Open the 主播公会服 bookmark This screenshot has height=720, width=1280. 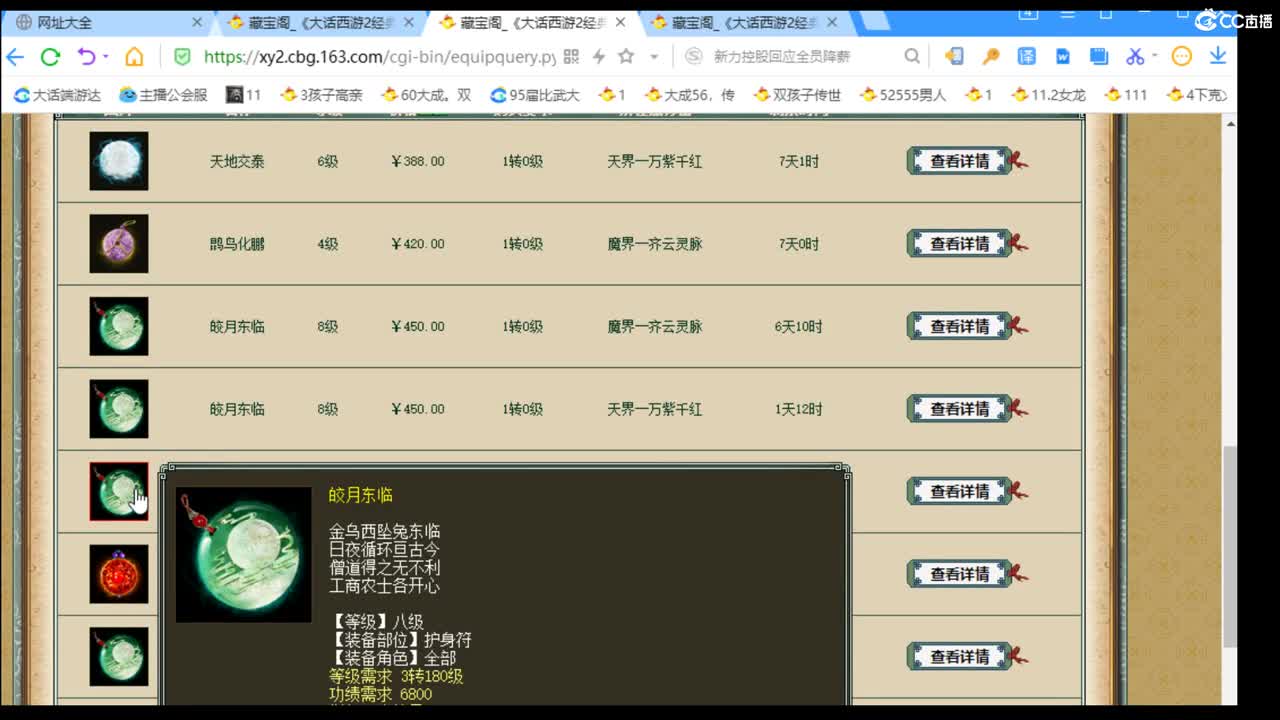click(x=163, y=95)
